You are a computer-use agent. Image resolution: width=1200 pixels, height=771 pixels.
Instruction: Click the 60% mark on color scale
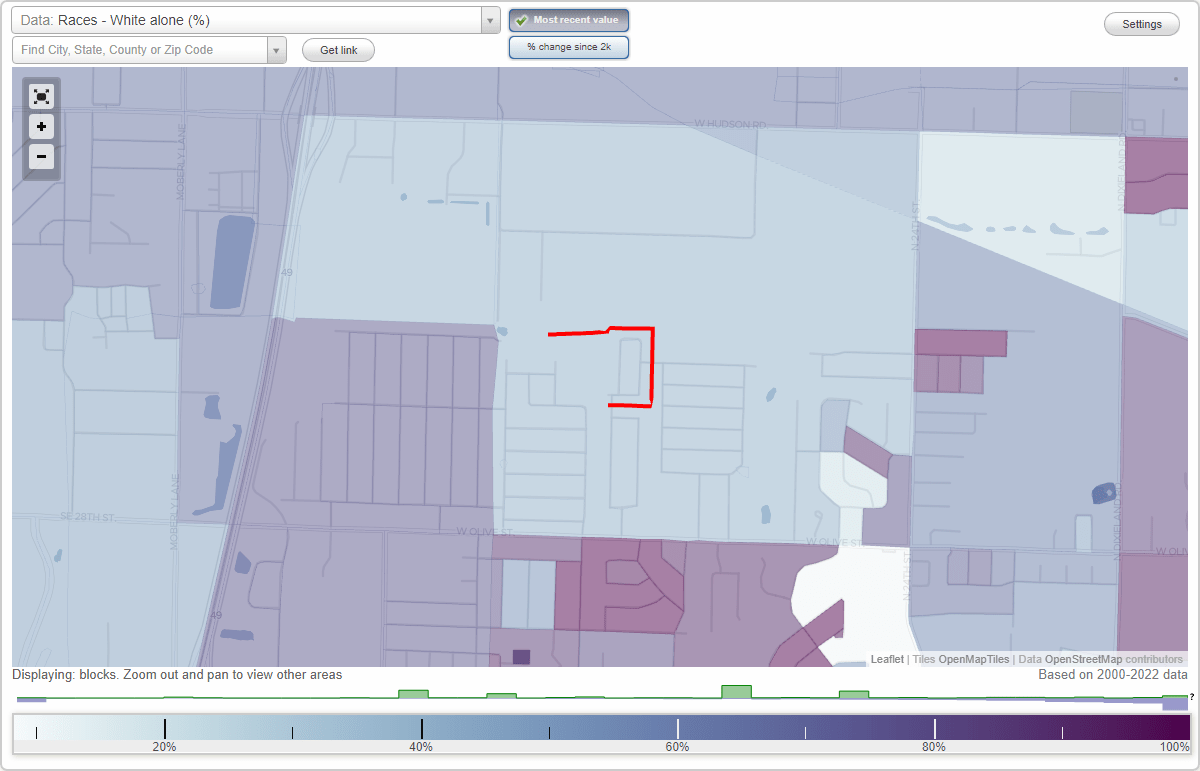click(677, 747)
